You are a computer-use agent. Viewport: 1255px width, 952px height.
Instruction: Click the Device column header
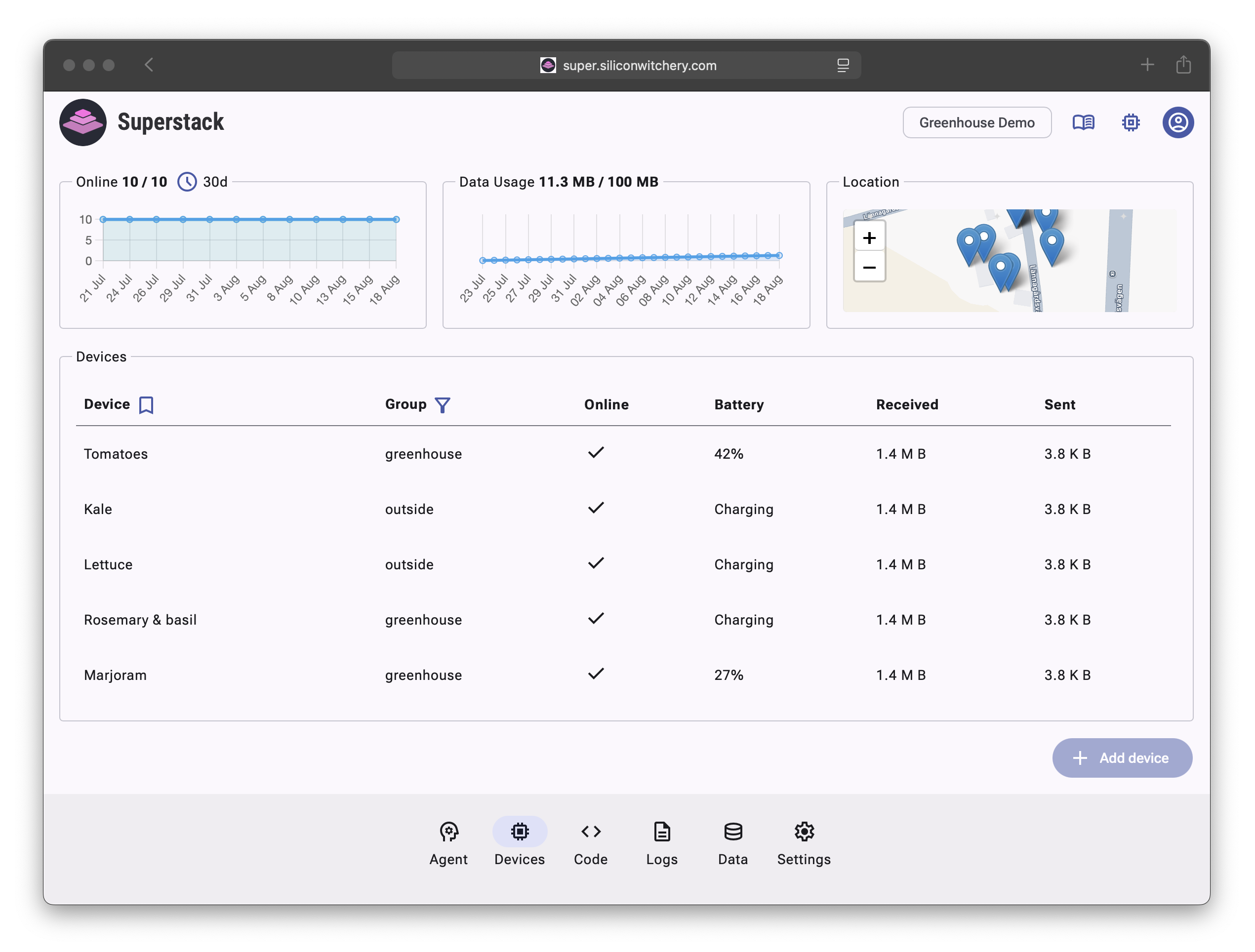107,404
